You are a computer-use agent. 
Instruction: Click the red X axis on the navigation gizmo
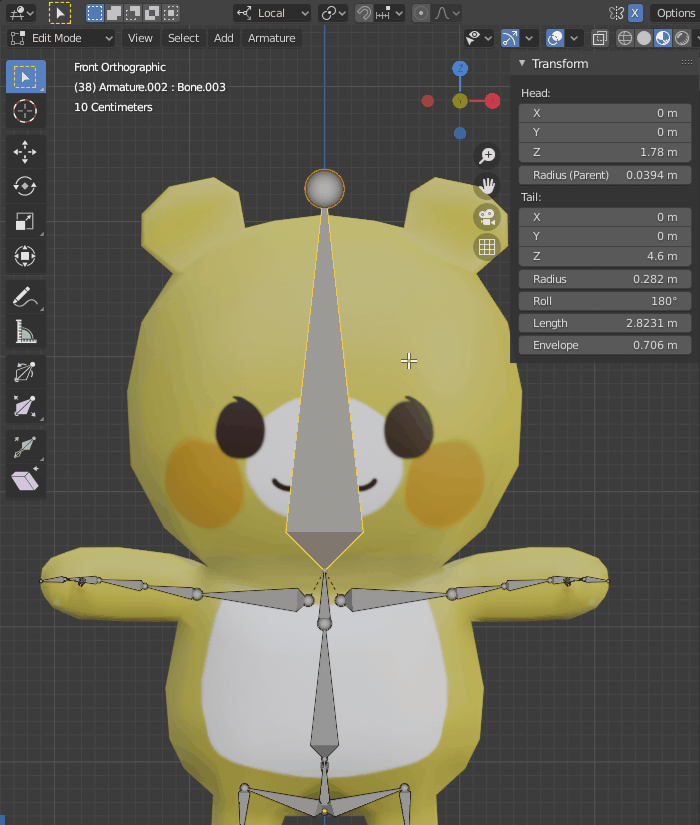click(x=492, y=100)
